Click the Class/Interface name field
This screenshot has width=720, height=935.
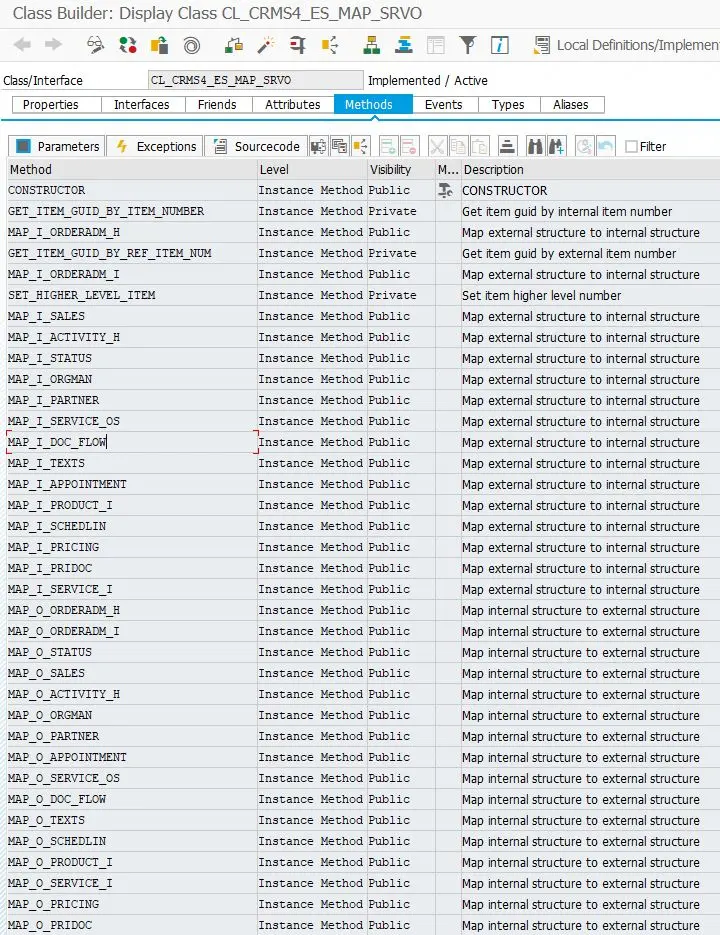coord(255,80)
